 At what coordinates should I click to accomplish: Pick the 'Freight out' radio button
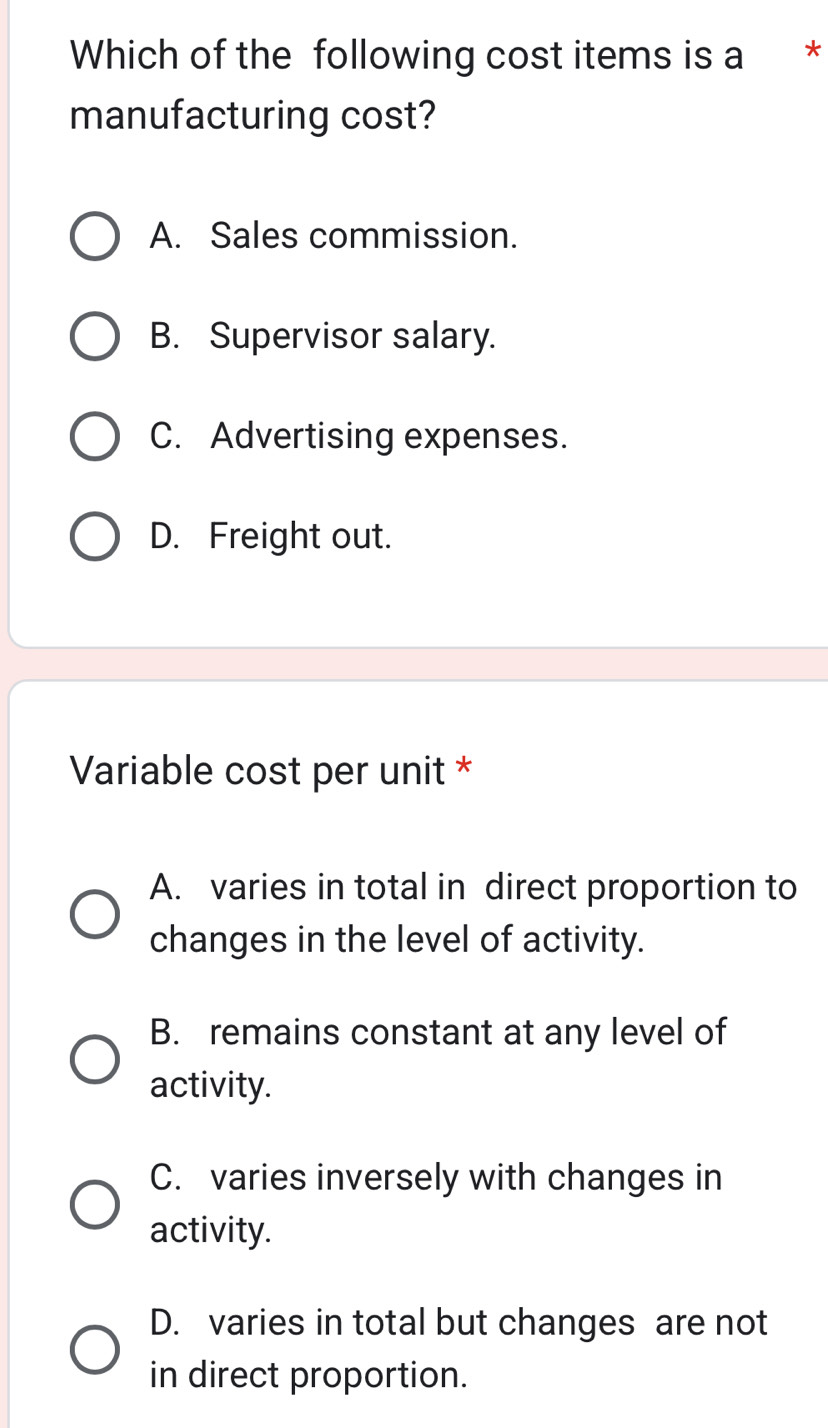[x=95, y=537]
